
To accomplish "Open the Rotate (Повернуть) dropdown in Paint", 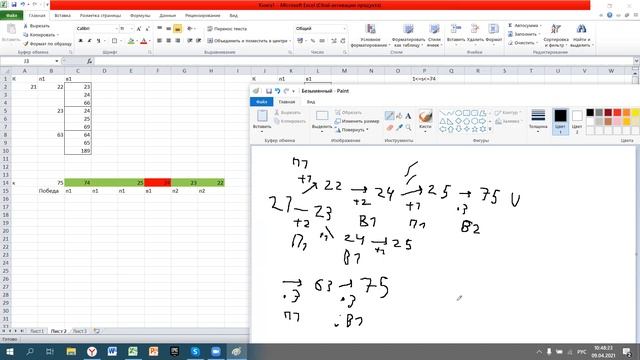I will click(x=351, y=130).
